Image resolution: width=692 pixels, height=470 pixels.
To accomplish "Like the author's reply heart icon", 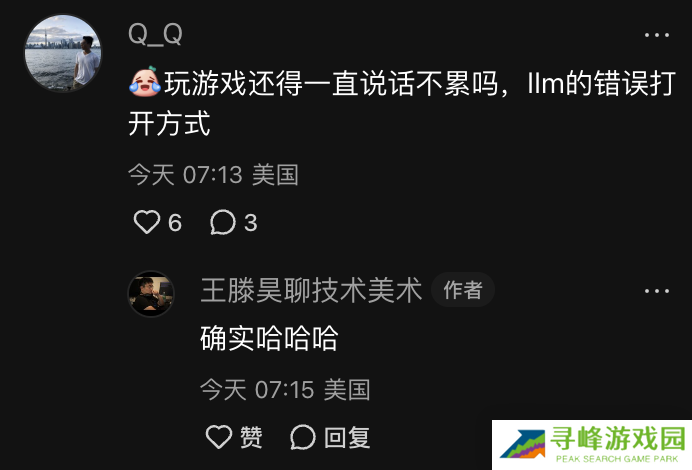I will point(219,437).
